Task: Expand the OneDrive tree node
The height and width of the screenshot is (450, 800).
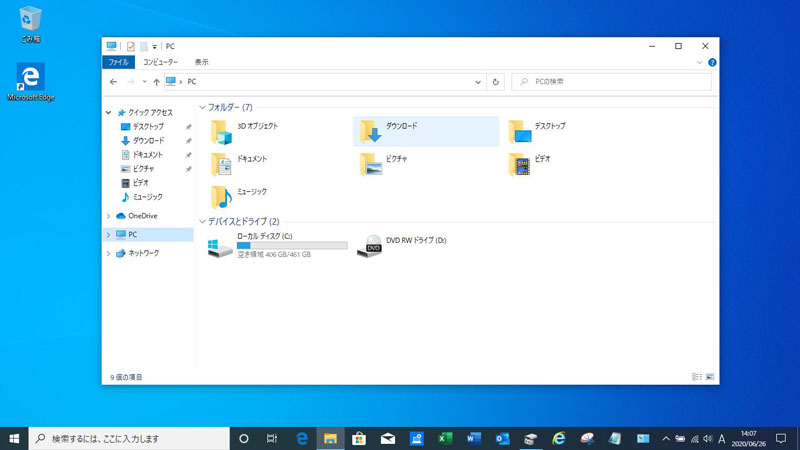Action: tap(109, 216)
